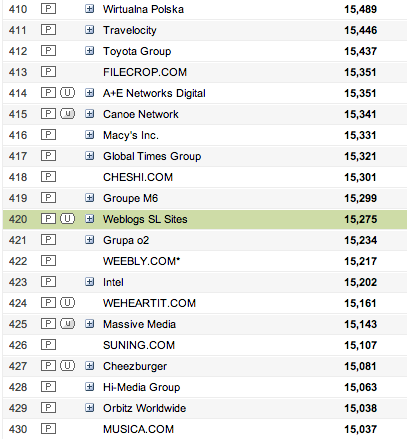Click the U icon for WEHEARTIT.COM

pyautogui.click(x=67, y=303)
